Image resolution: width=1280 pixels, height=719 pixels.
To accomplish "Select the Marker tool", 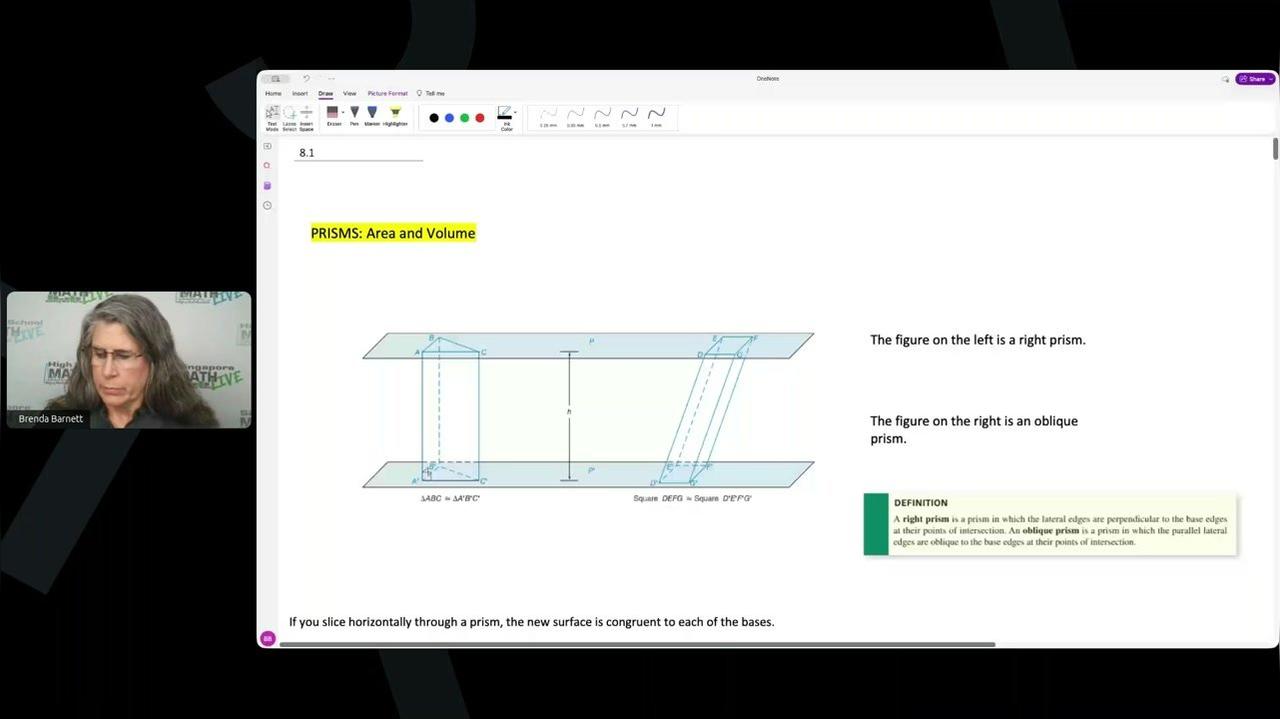I will pyautogui.click(x=372, y=116).
